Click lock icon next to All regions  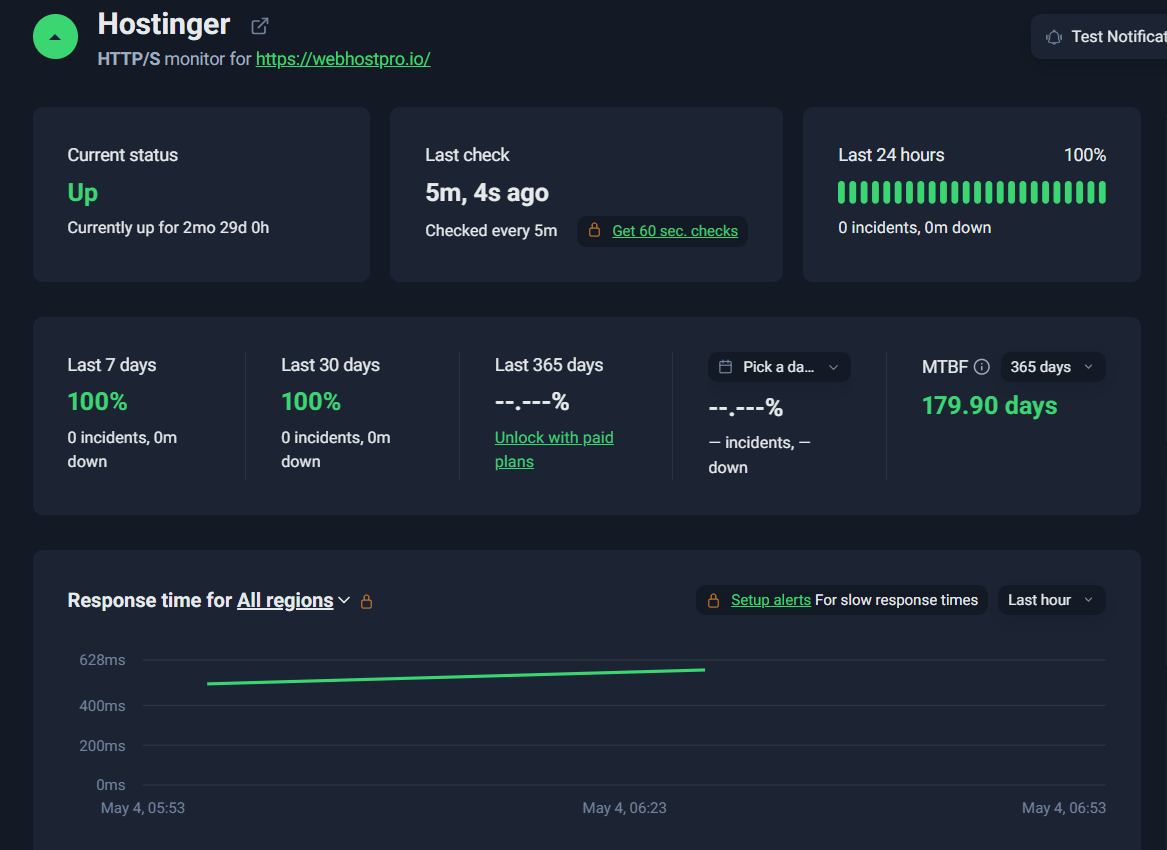366,601
